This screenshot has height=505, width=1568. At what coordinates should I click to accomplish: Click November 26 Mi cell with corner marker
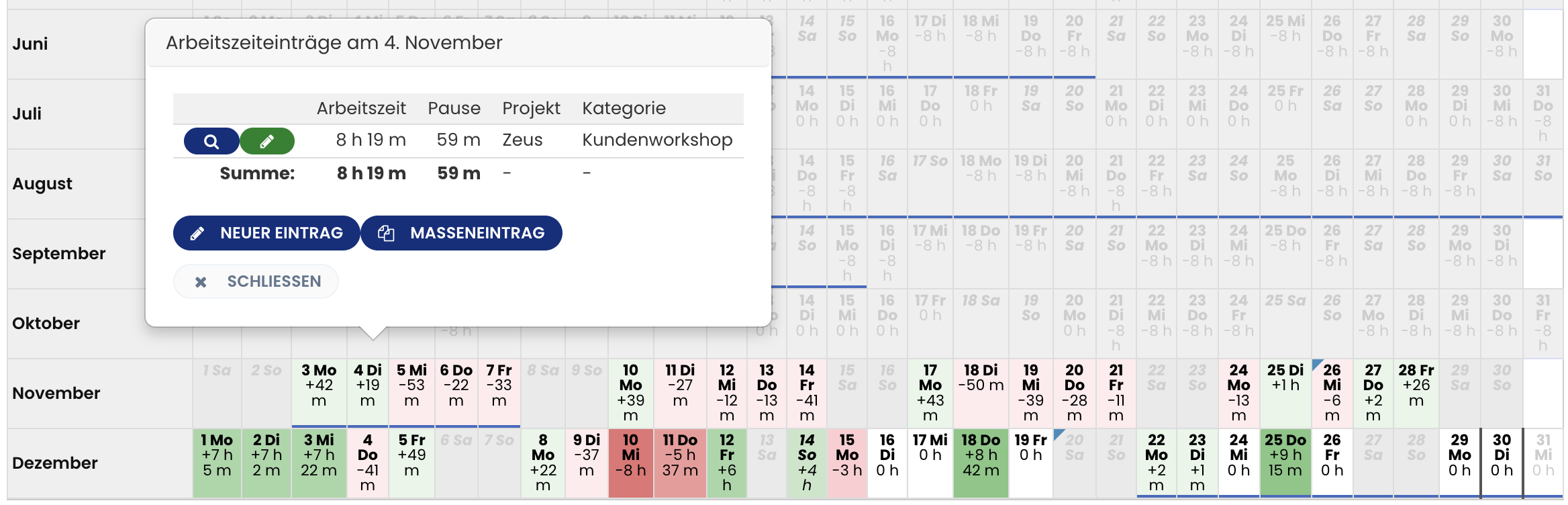(x=1332, y=393)
